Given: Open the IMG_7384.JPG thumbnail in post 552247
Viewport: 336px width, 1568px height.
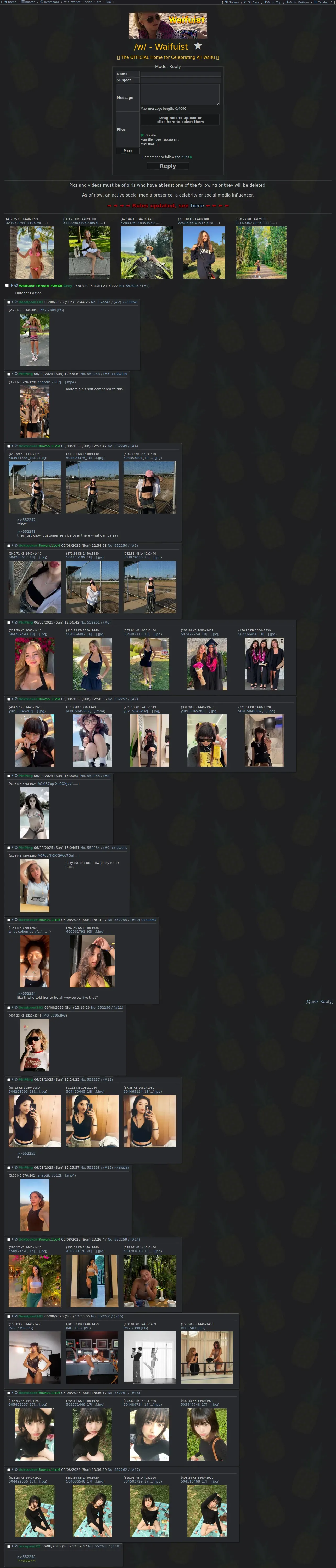Looking at the screenshot, I should click(35, 340).
